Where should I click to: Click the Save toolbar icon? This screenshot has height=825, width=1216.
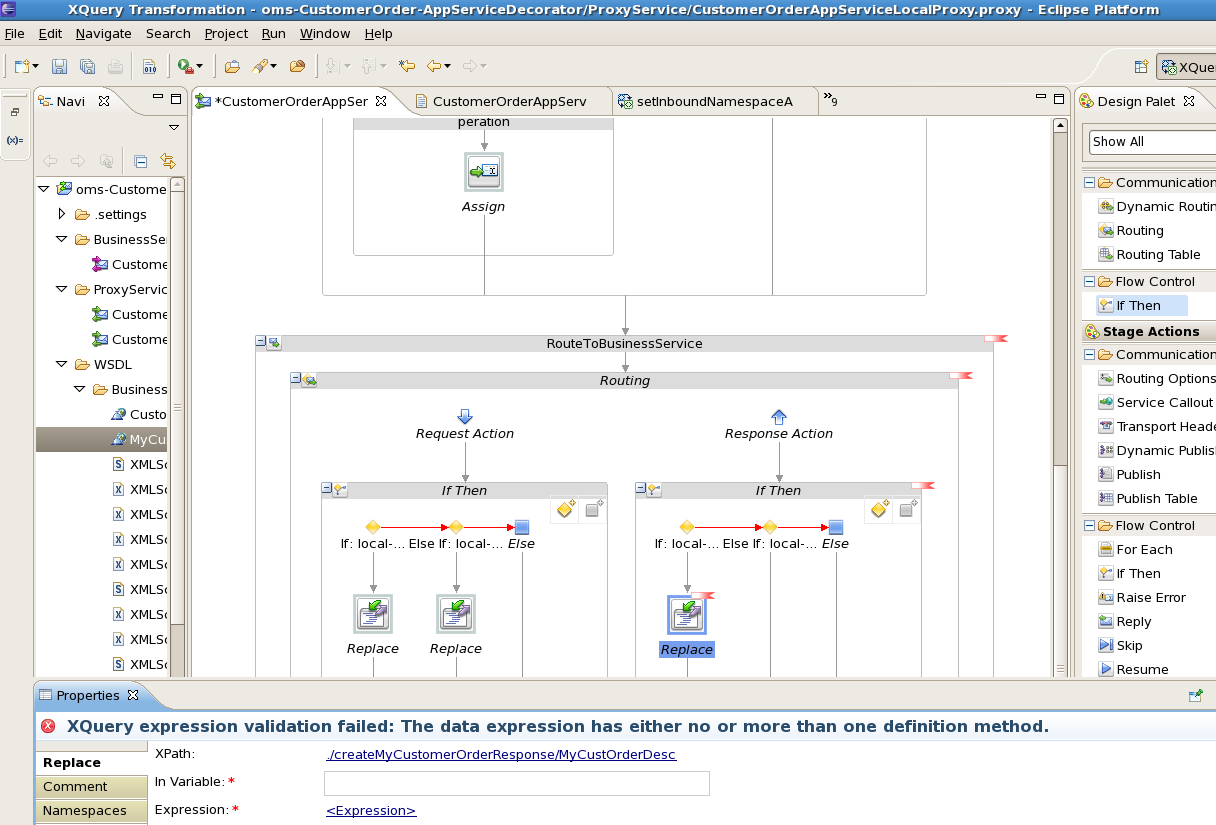[x=59, y=67]
